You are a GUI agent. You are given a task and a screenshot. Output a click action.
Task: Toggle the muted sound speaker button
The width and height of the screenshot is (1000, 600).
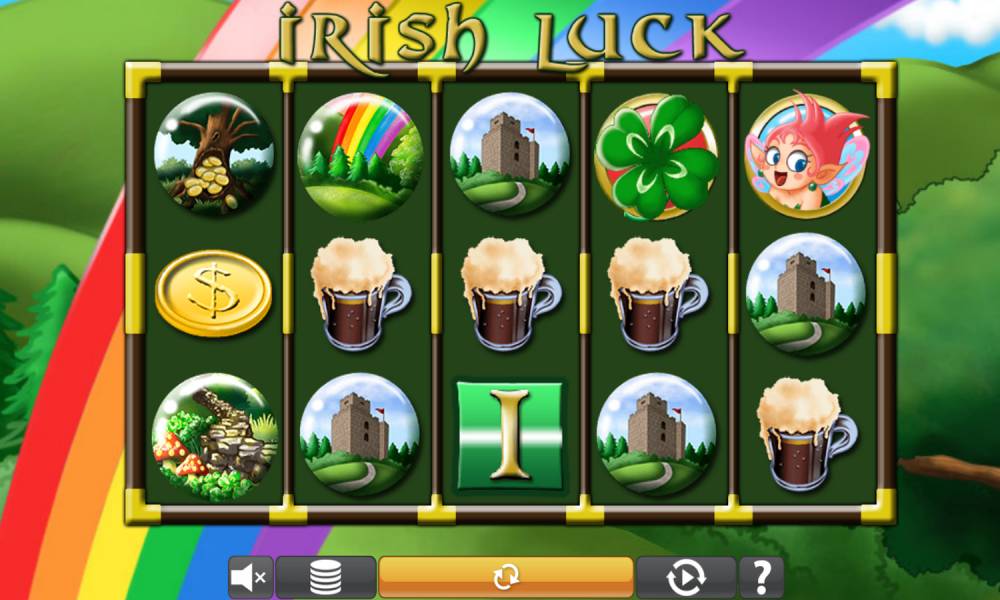coord(251,577)
